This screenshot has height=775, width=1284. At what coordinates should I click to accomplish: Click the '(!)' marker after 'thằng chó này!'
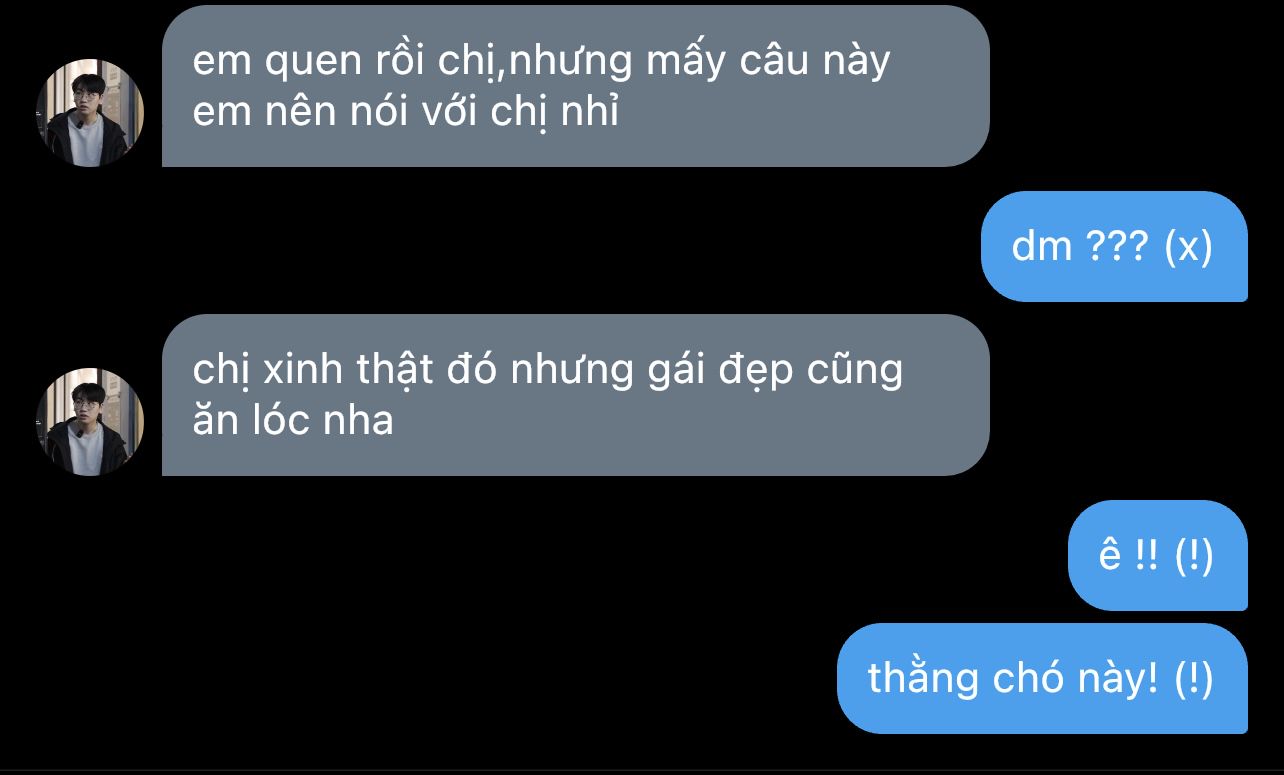1194,679
